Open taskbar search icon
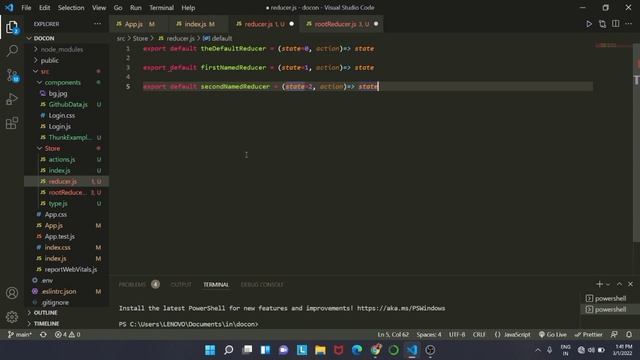The height and width of the screenshot is (360, 640). pos(229,350)
